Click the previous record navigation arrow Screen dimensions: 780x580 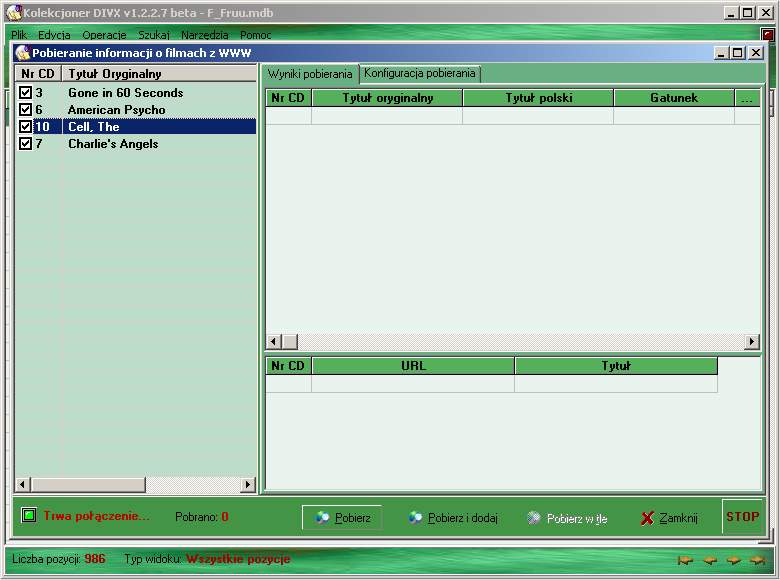710,560
